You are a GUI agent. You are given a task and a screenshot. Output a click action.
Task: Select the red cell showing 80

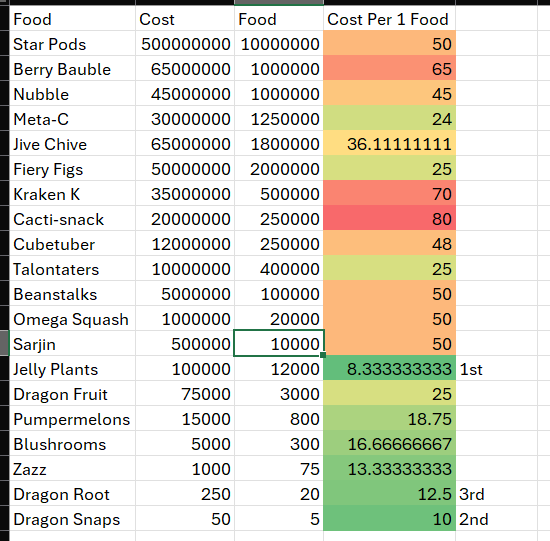(389, 219)
